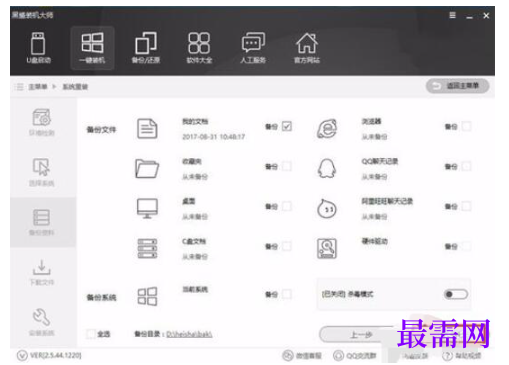
Task: Open 帮助视频 help video
Action: 462,356
